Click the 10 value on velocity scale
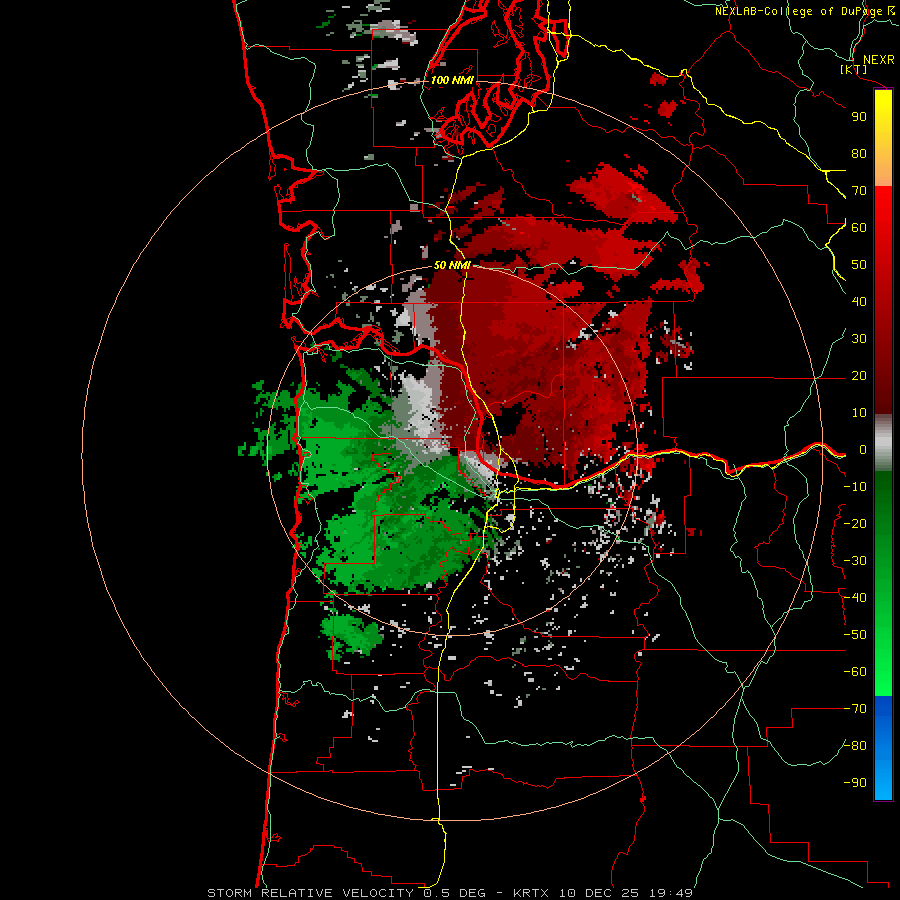Viewport: 900px width, 900px height. [x=859, y=413]
